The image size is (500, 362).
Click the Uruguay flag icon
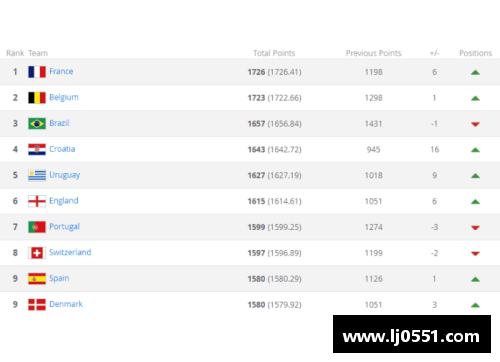coord(37,175)
